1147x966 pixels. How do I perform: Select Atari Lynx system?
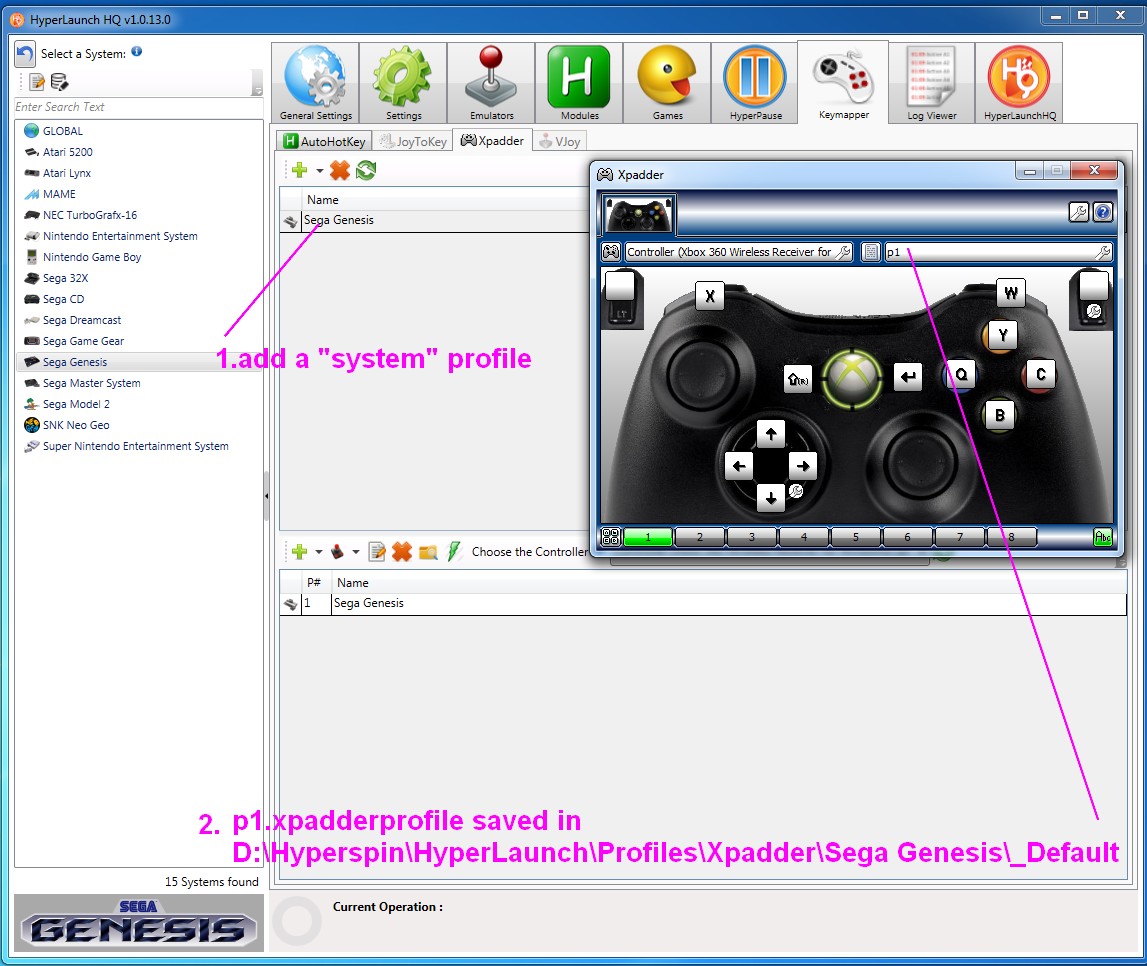click(67, 173)
